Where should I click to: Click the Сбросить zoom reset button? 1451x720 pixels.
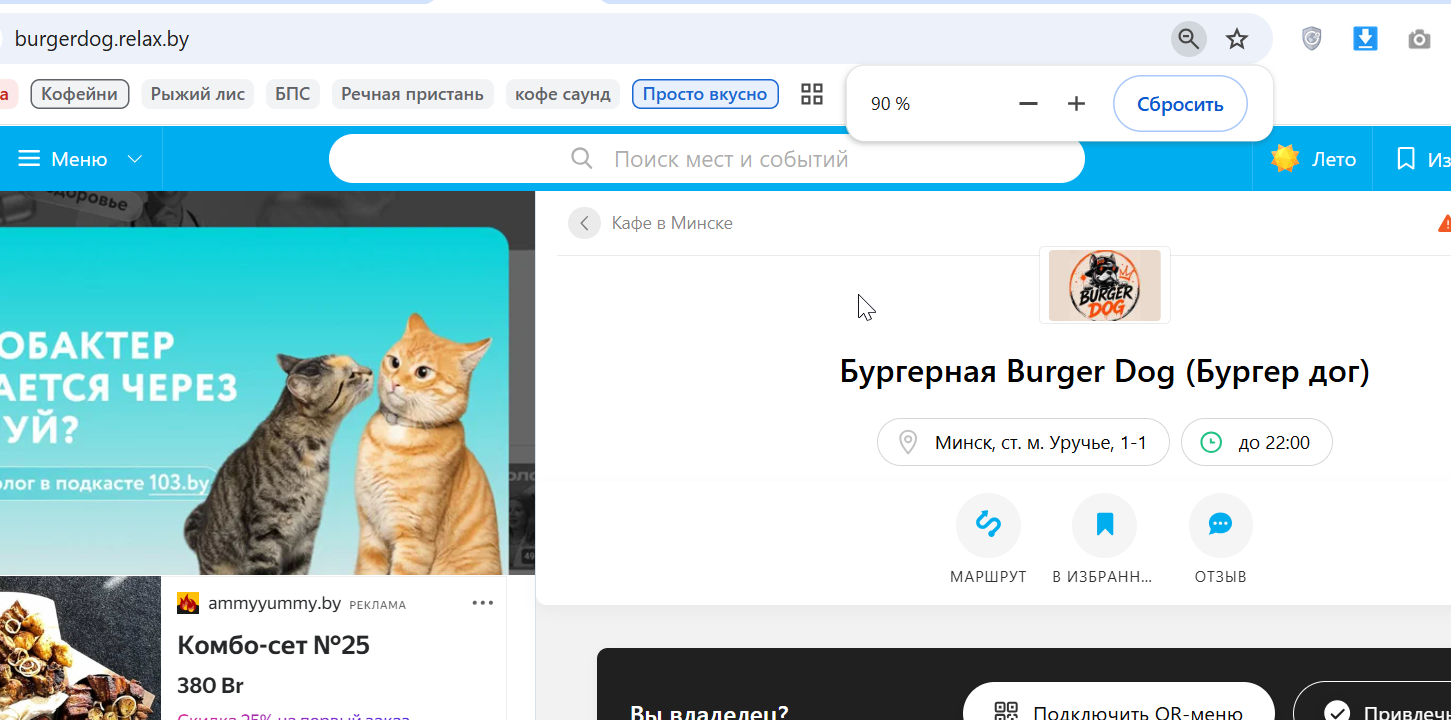(1180, 104)
